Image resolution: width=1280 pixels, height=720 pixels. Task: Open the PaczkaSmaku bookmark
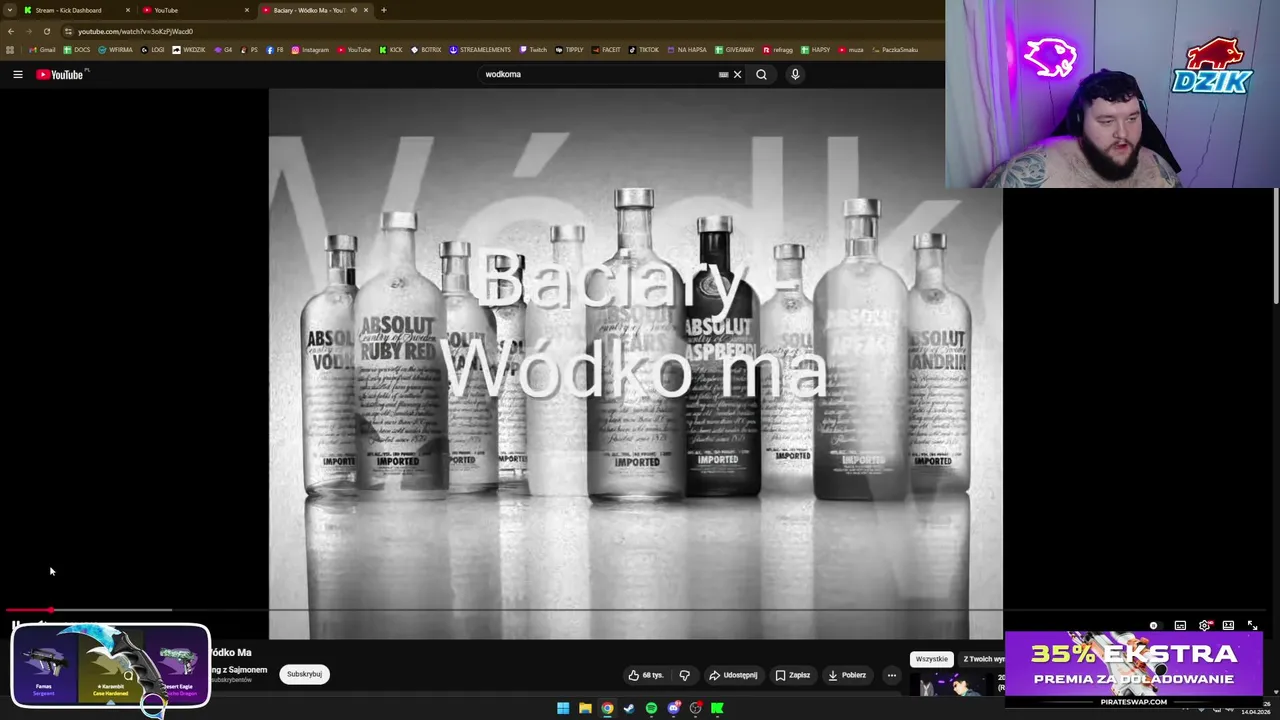coord(894,49)
